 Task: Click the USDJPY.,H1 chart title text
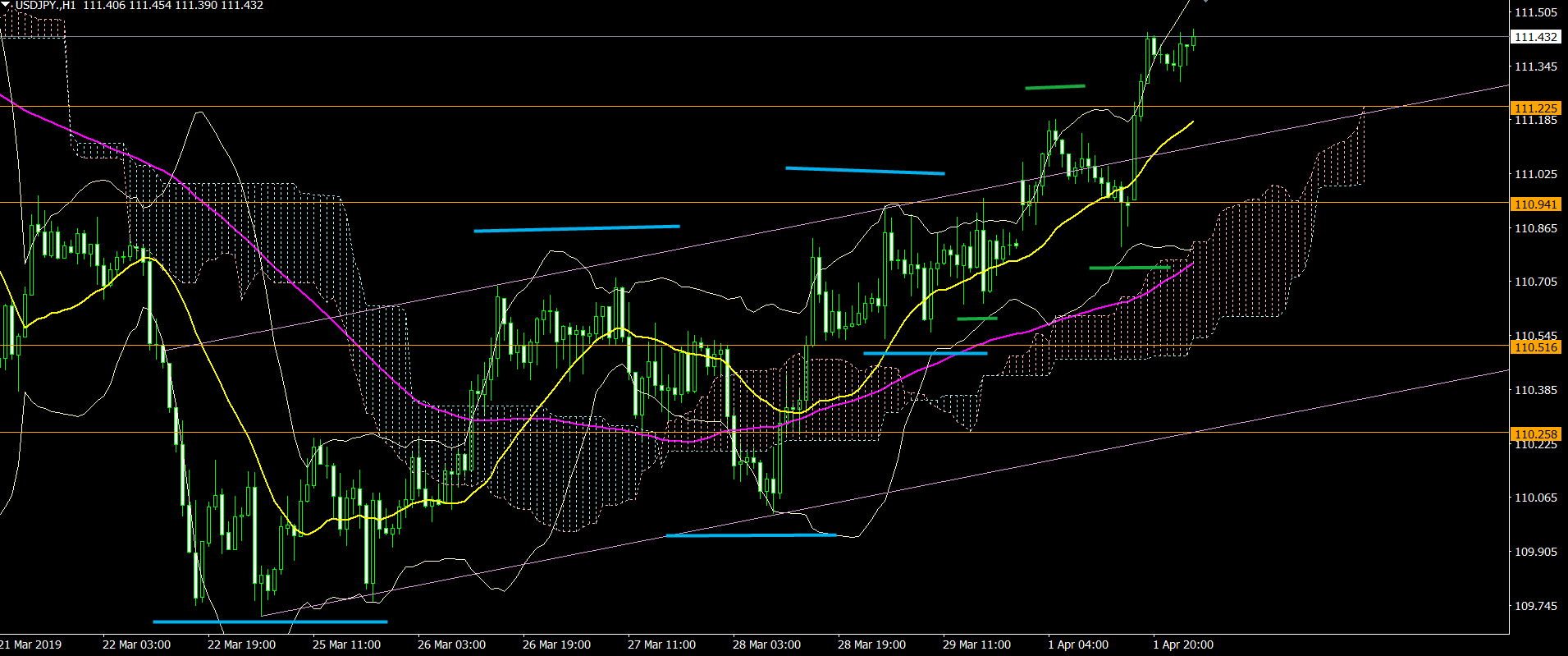[x=46, y=6]
